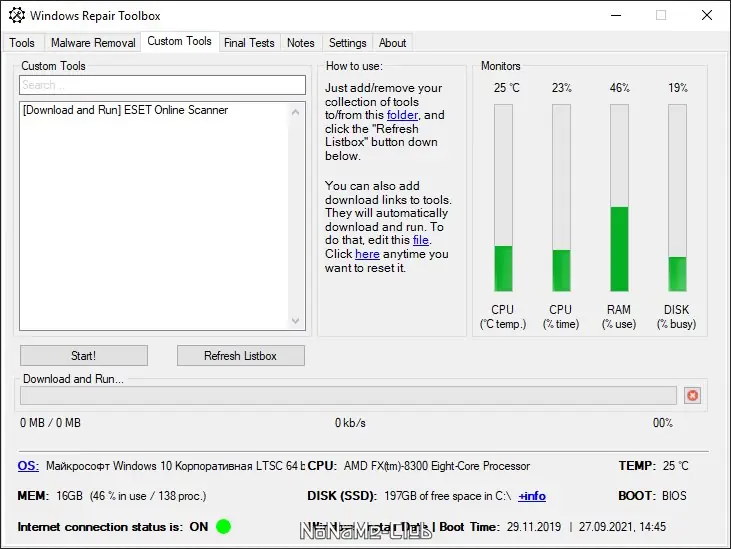Open the Tools tab
Screen dimensions: 731x549
click(x=22, y=43)
